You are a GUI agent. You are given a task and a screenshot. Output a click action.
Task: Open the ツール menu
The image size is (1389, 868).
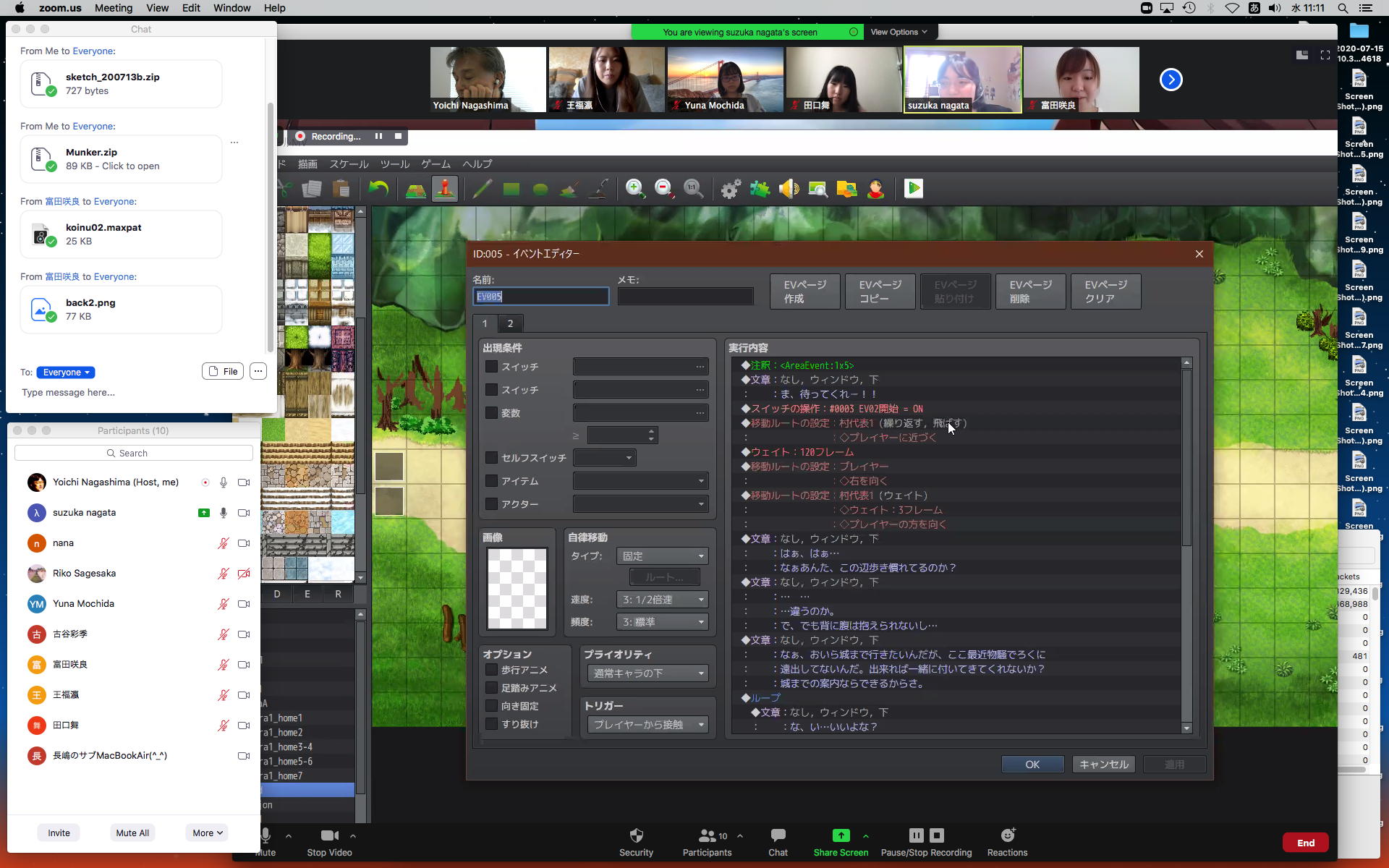point(394,164)
